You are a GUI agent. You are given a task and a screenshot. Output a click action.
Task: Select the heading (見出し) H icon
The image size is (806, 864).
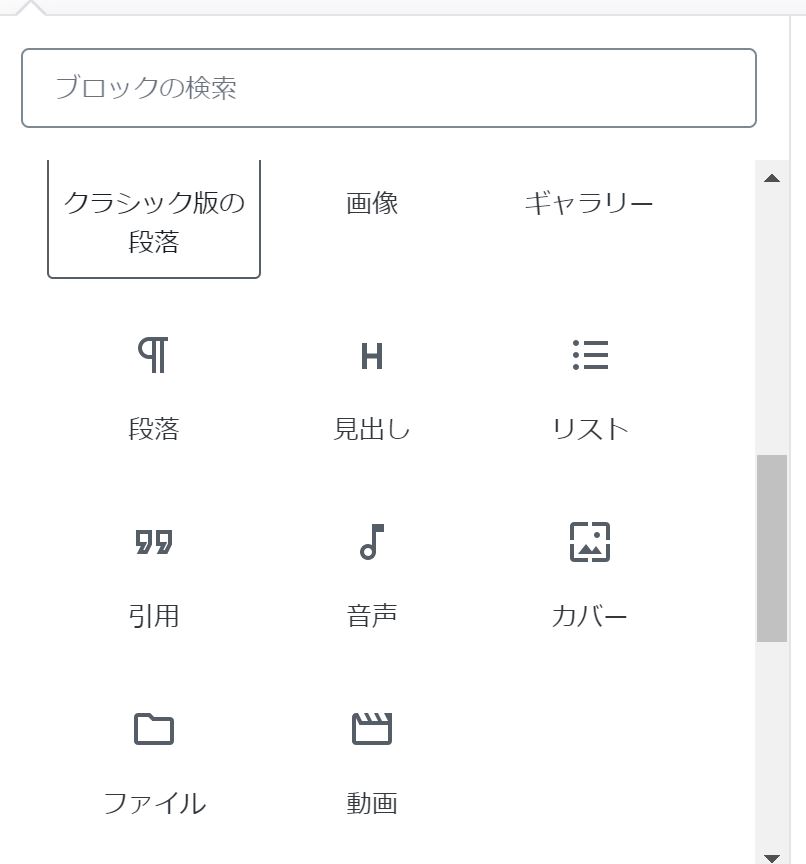pos(371,356)
